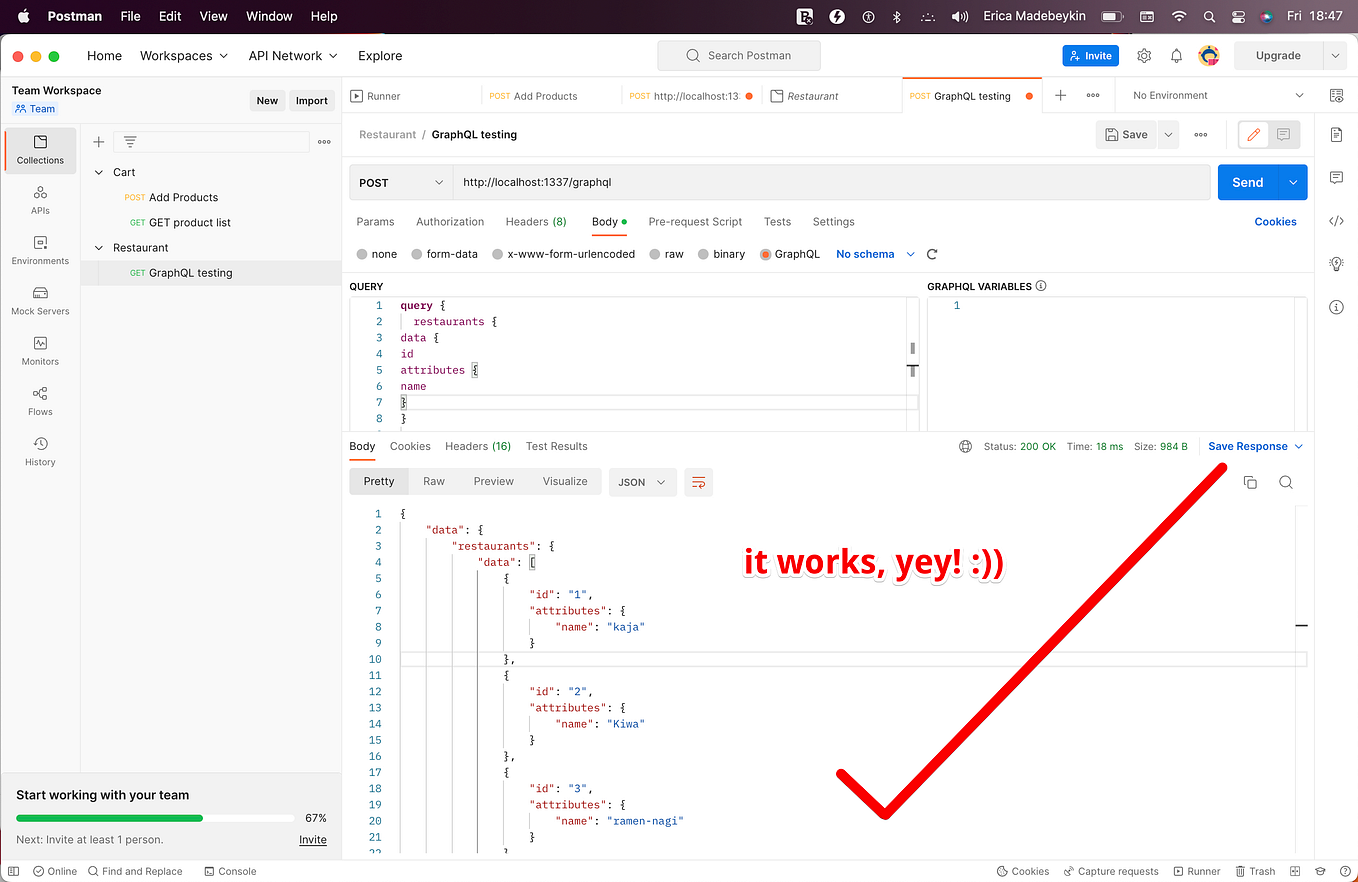Open the No Environment selector dropdown

[x=1213, y=95]
